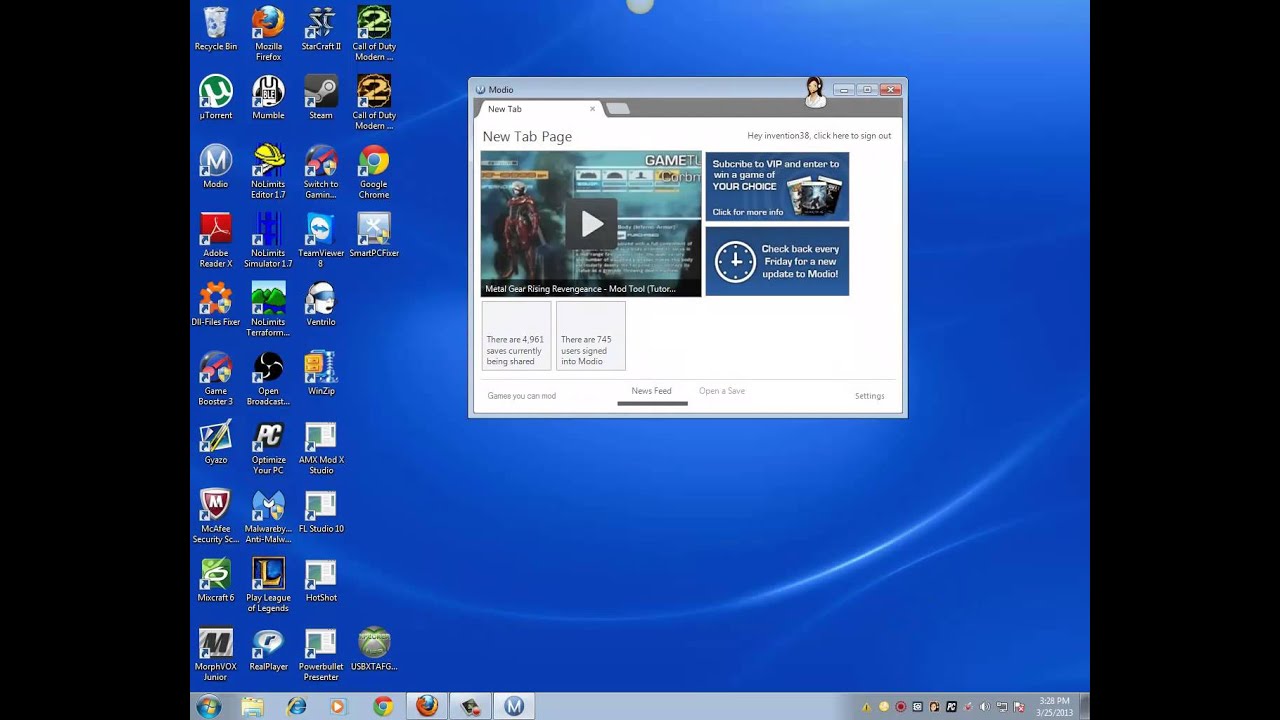
Task: Open Google Chrome from the taskbar
Action: (383, 706)
